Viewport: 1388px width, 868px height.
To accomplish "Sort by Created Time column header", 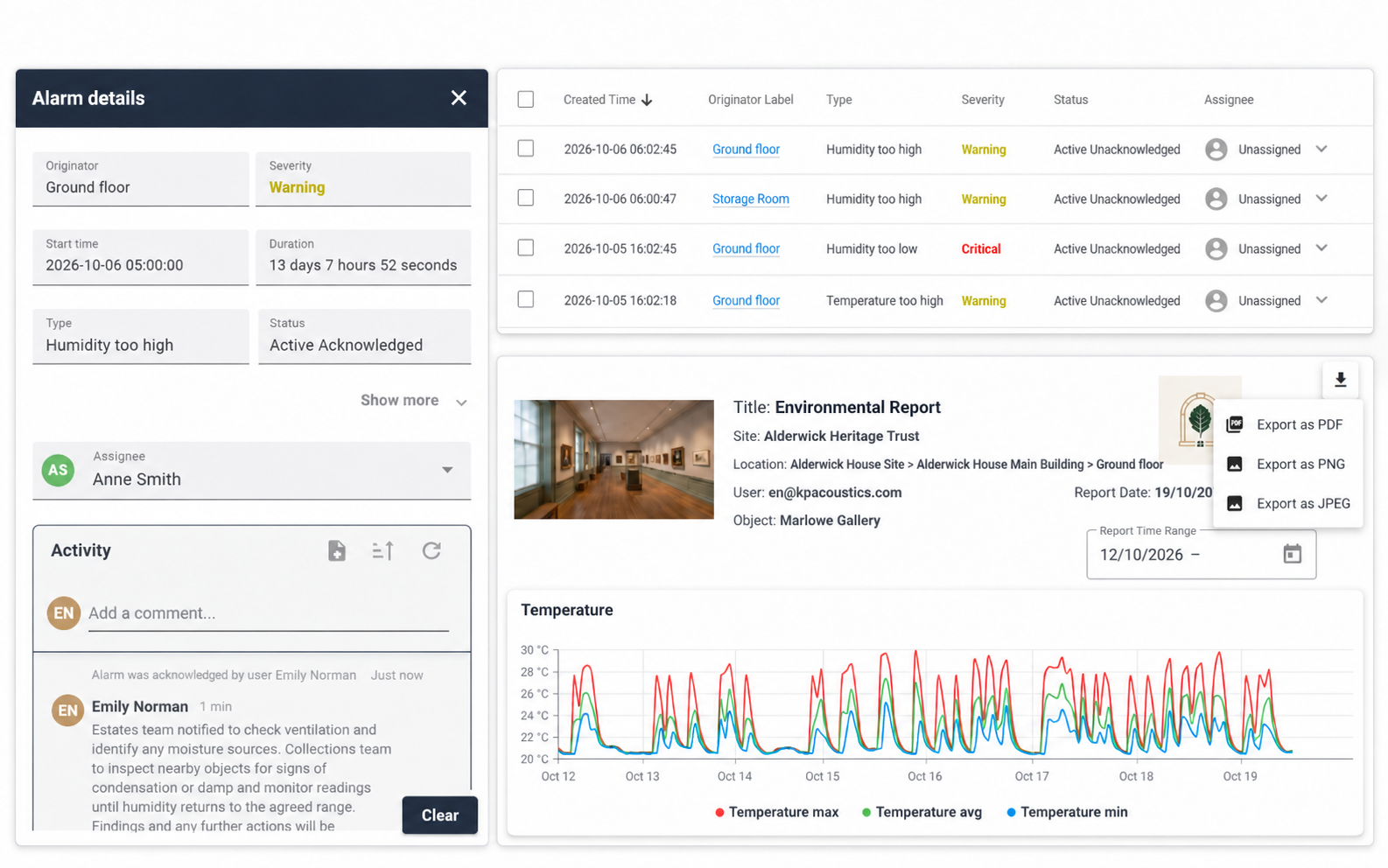I will (x=599, y=100).
